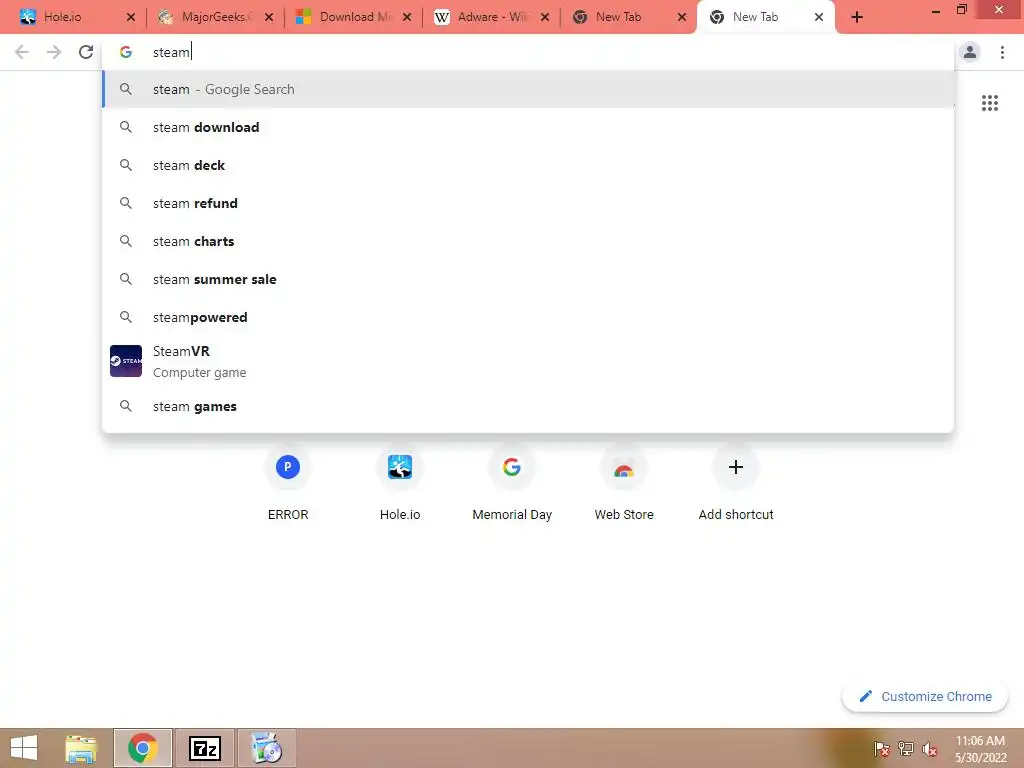Close the Download Microsoft tab

pyautogui.click(x=407, y=17)
